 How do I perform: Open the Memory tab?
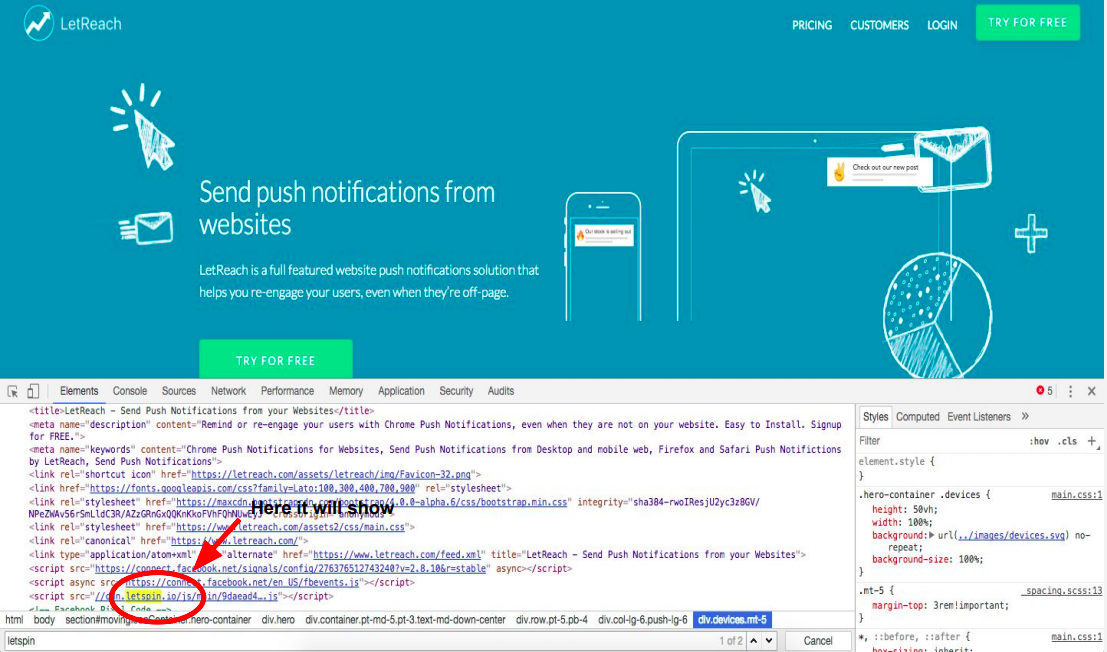346,391
